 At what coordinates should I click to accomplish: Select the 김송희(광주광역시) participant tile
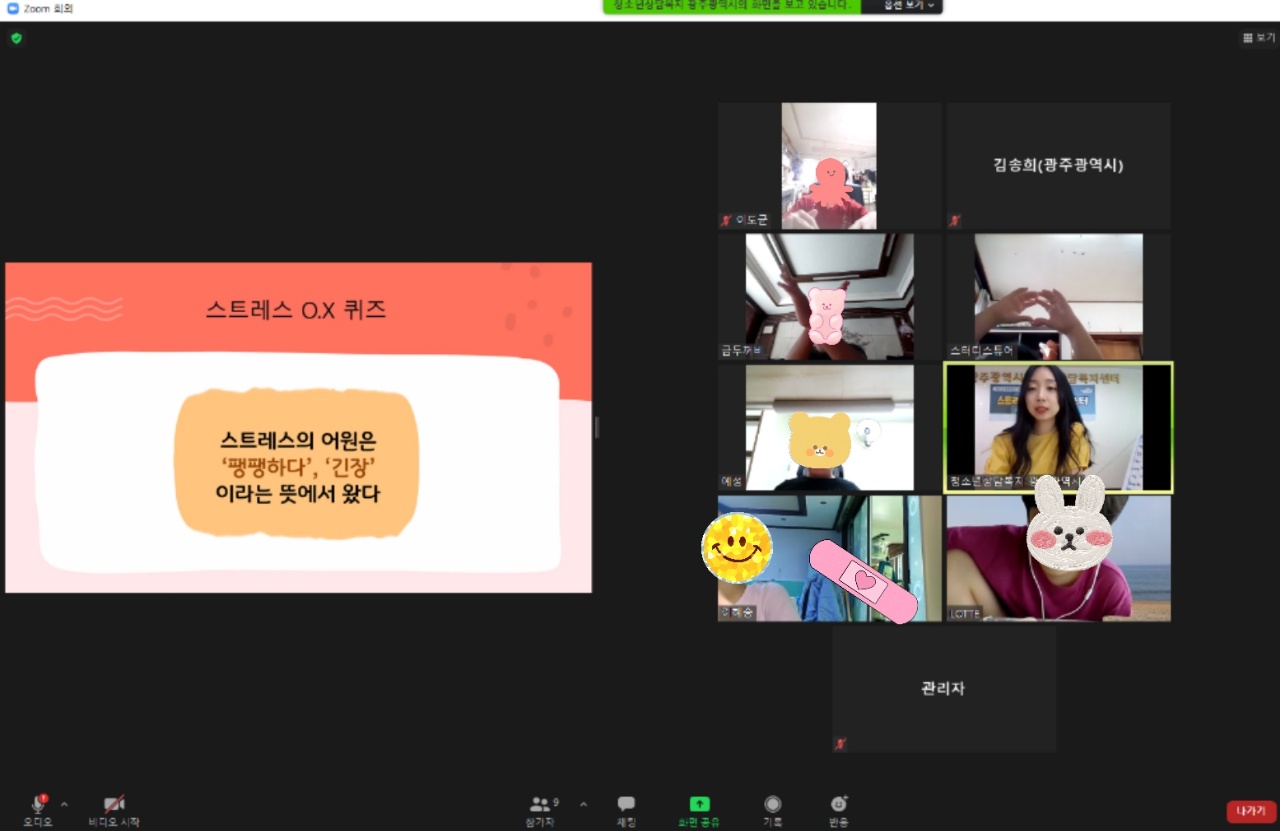pos(1058,166)
